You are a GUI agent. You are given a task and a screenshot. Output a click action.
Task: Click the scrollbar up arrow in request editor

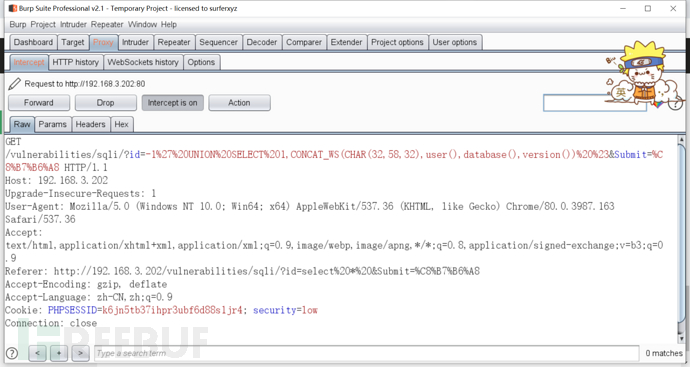pyautogui.click(x=682, y=140)
